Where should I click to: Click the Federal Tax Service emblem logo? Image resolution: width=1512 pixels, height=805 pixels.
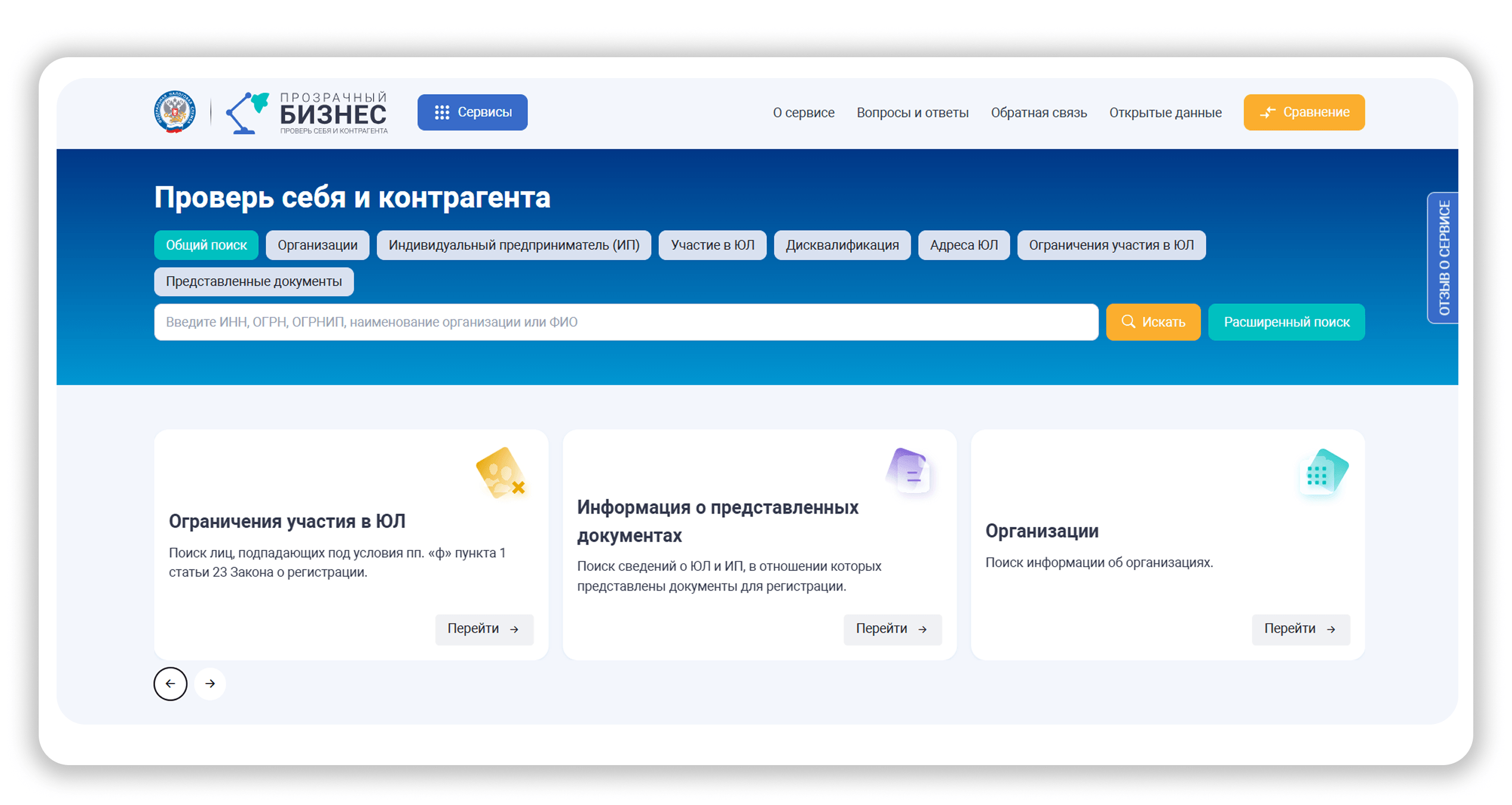[x=175, y=111]
